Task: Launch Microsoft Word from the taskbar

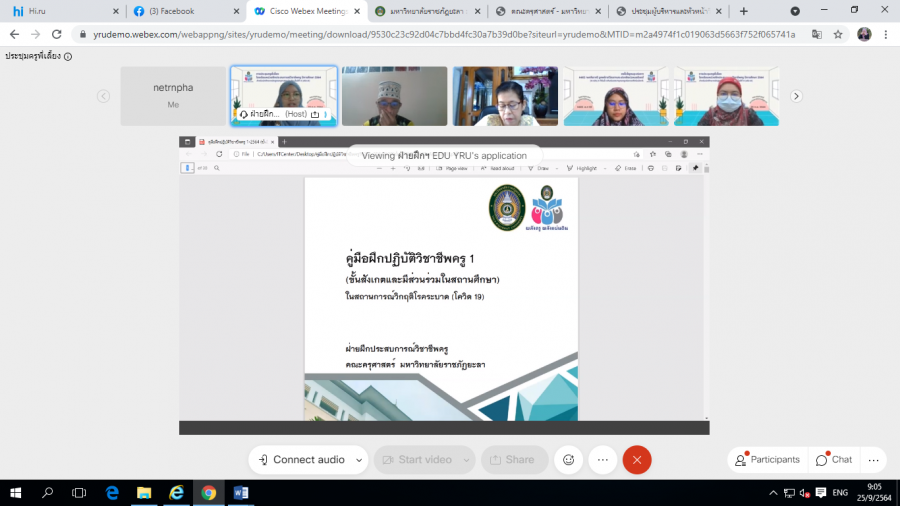Action: pos(240,493)
